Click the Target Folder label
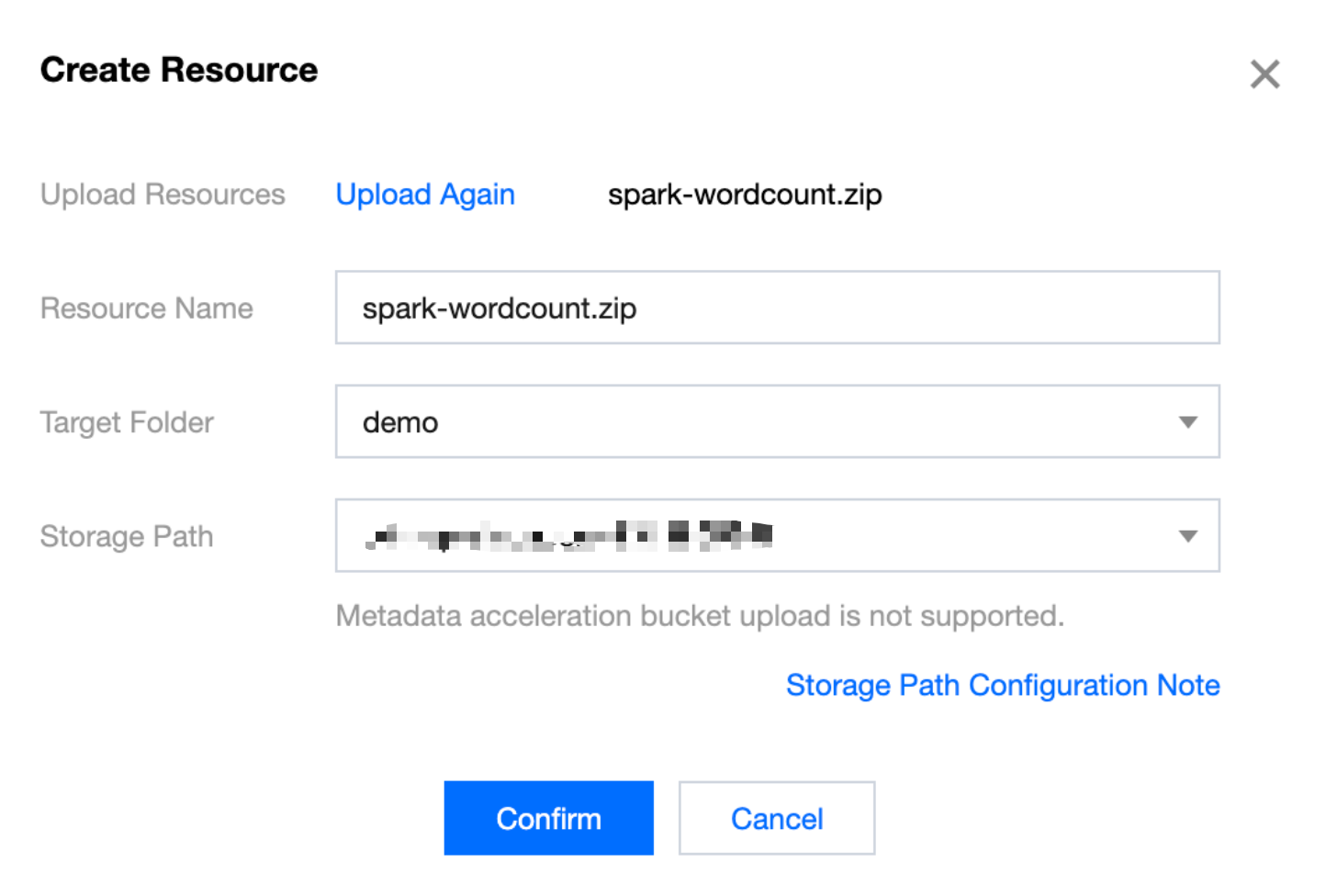This screenshot has height=896, width=1326. tap(127, 422)
